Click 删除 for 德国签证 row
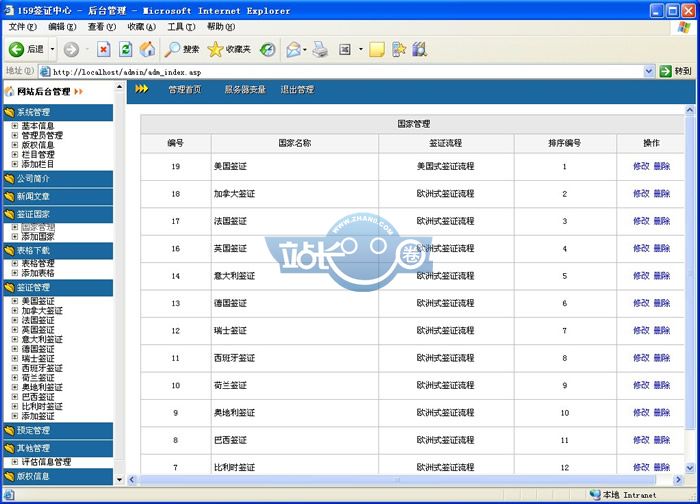 662,303
